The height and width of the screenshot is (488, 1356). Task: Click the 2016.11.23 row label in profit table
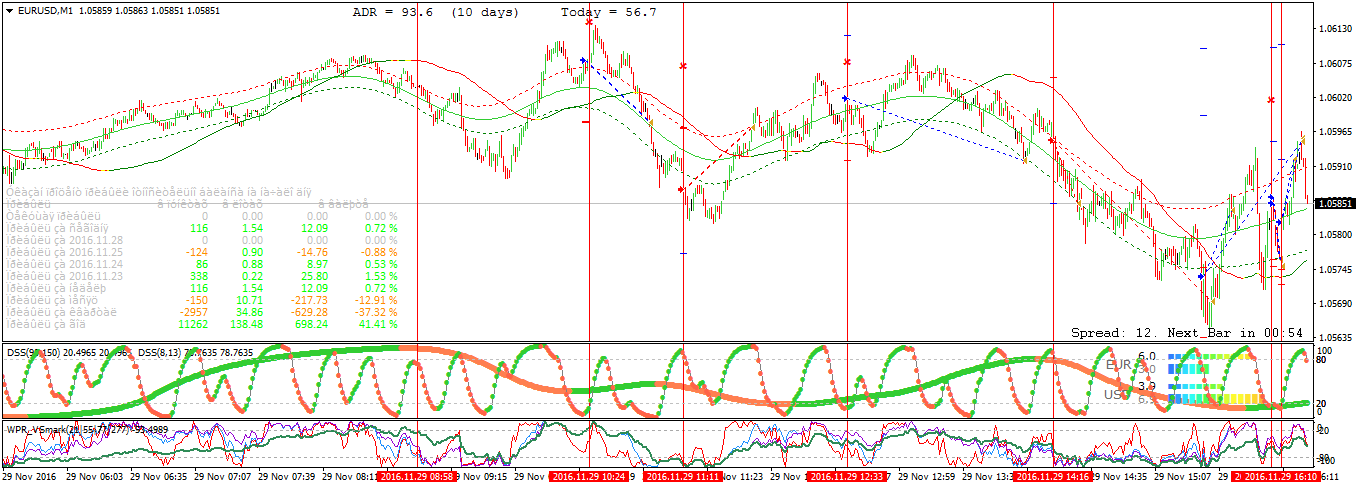pos(65,276)
